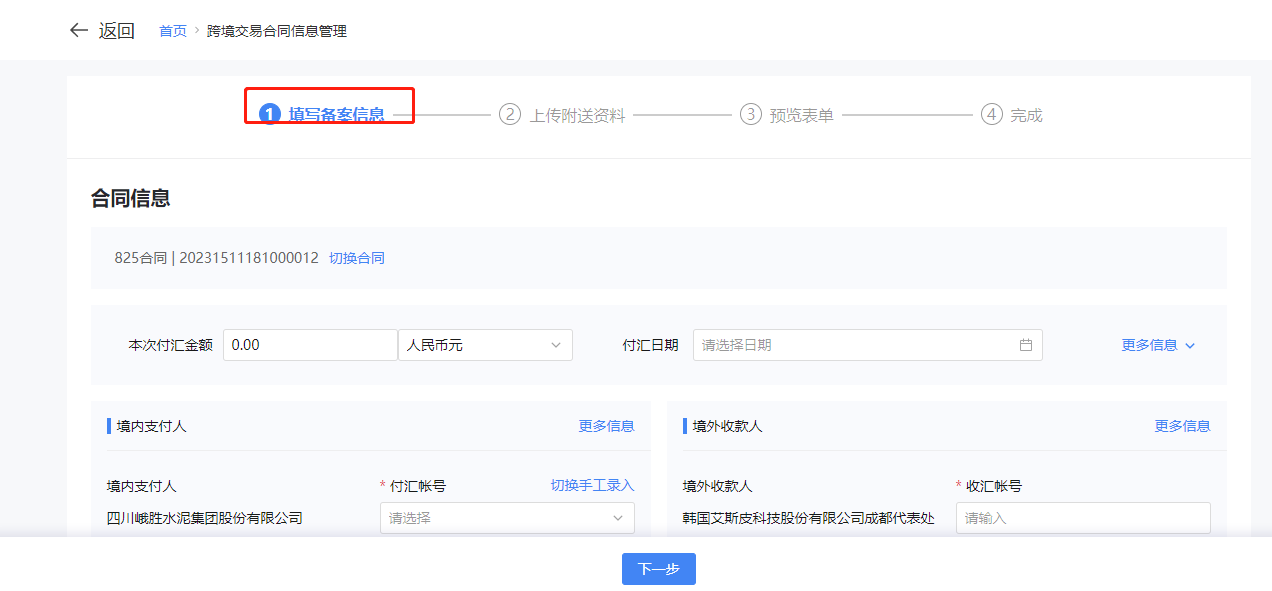The width and height of the screenshot is (1272, 591).
Task: Open the calendar icon in 付汇日期 field
Action: [1025, 345]
